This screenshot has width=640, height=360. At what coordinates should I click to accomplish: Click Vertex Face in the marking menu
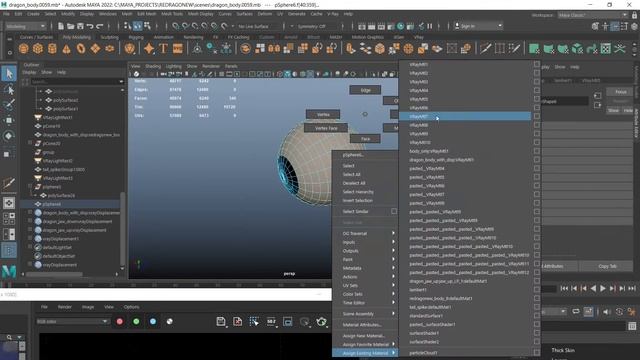coord(326,128)
